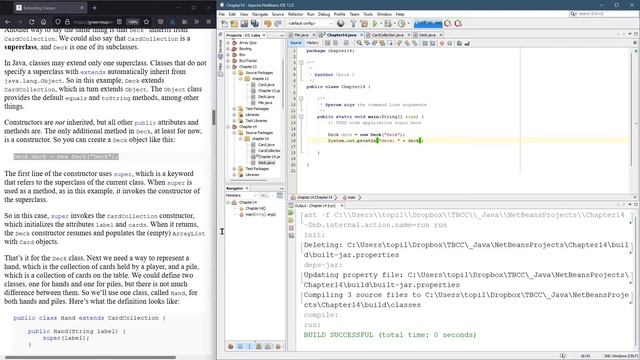Click the Find Selection magnifier icon in editor toolbar
The width and height of the screenshot is (640, 360).
359,43
